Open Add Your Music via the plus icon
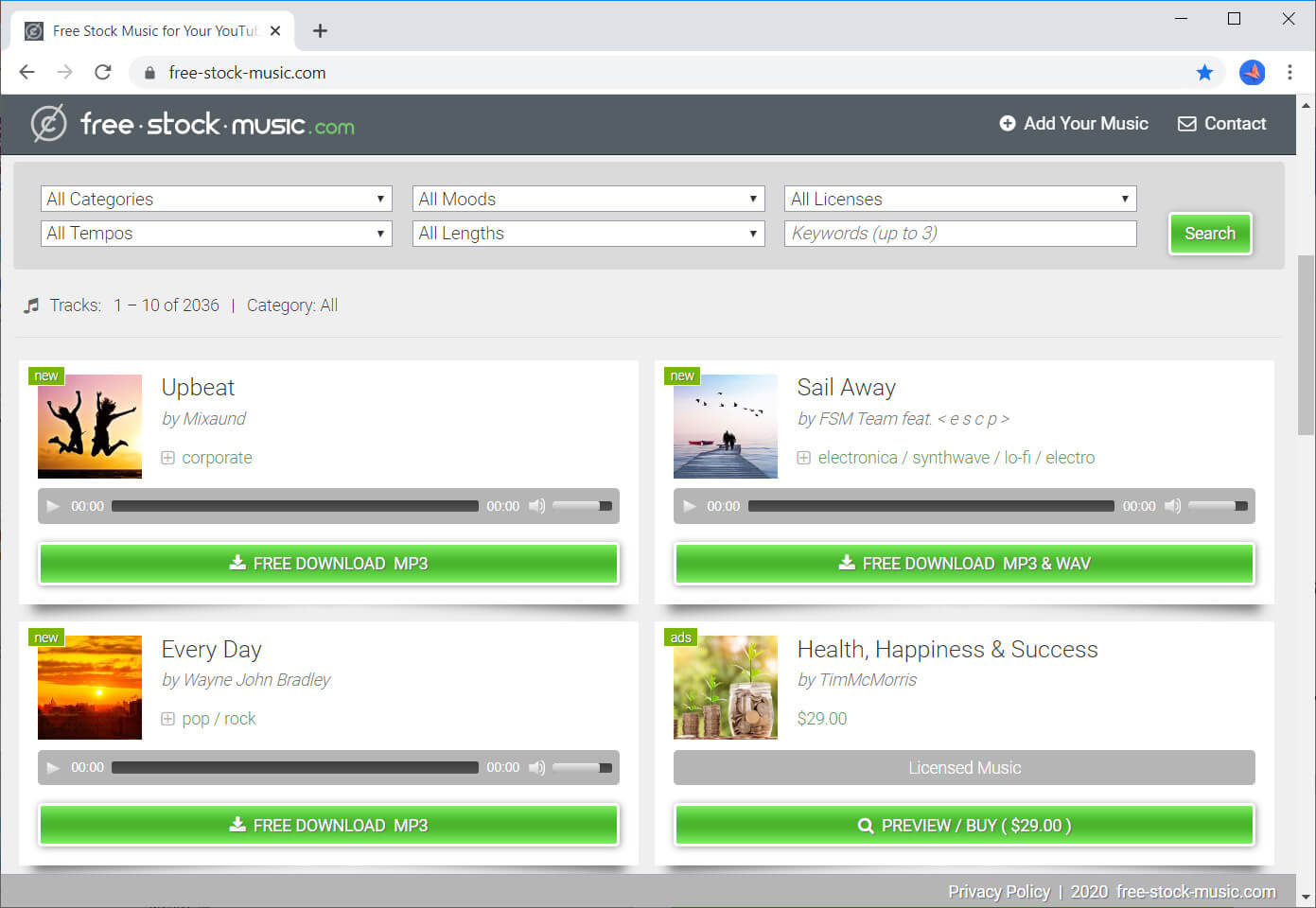Screen dimensions: 1316x908 [x=1008, y=123]
